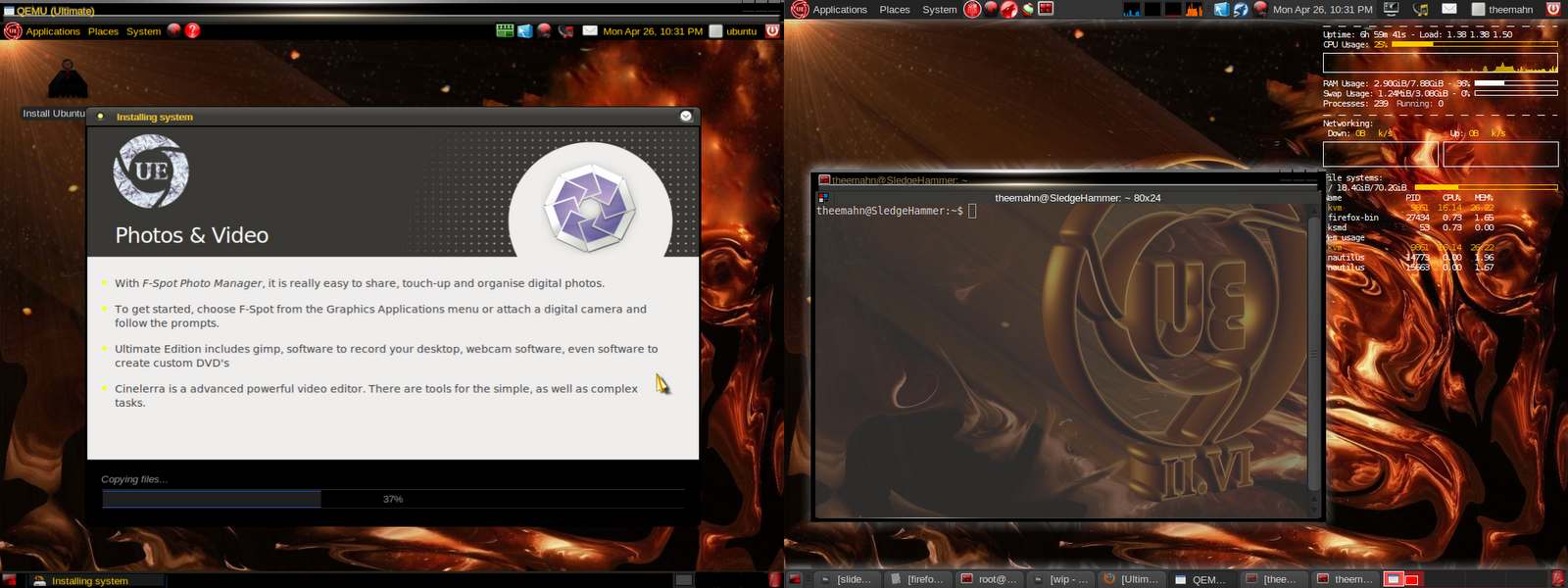The height and width of the screenshot is (588, 1568).
Task: Switch to theem... taskbar window
Action: coord(1344,579)
